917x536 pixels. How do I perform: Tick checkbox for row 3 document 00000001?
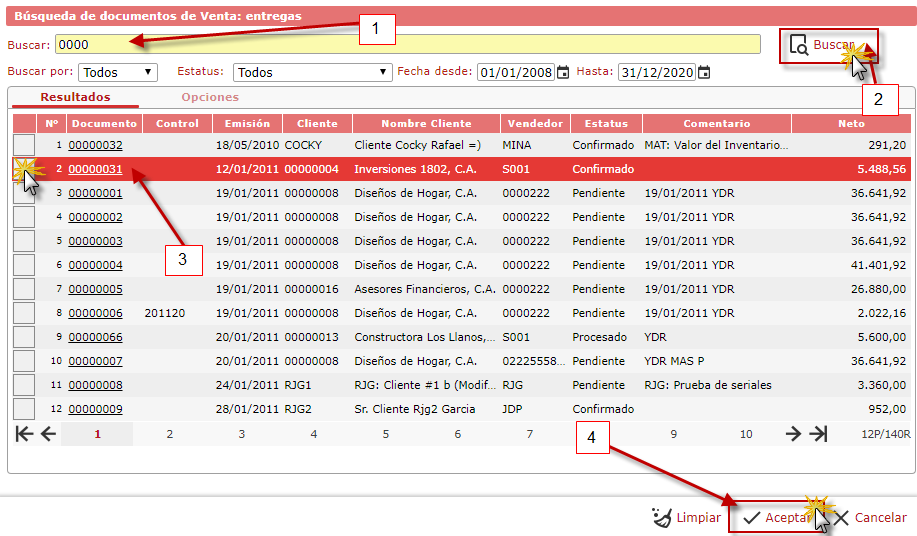23,193
